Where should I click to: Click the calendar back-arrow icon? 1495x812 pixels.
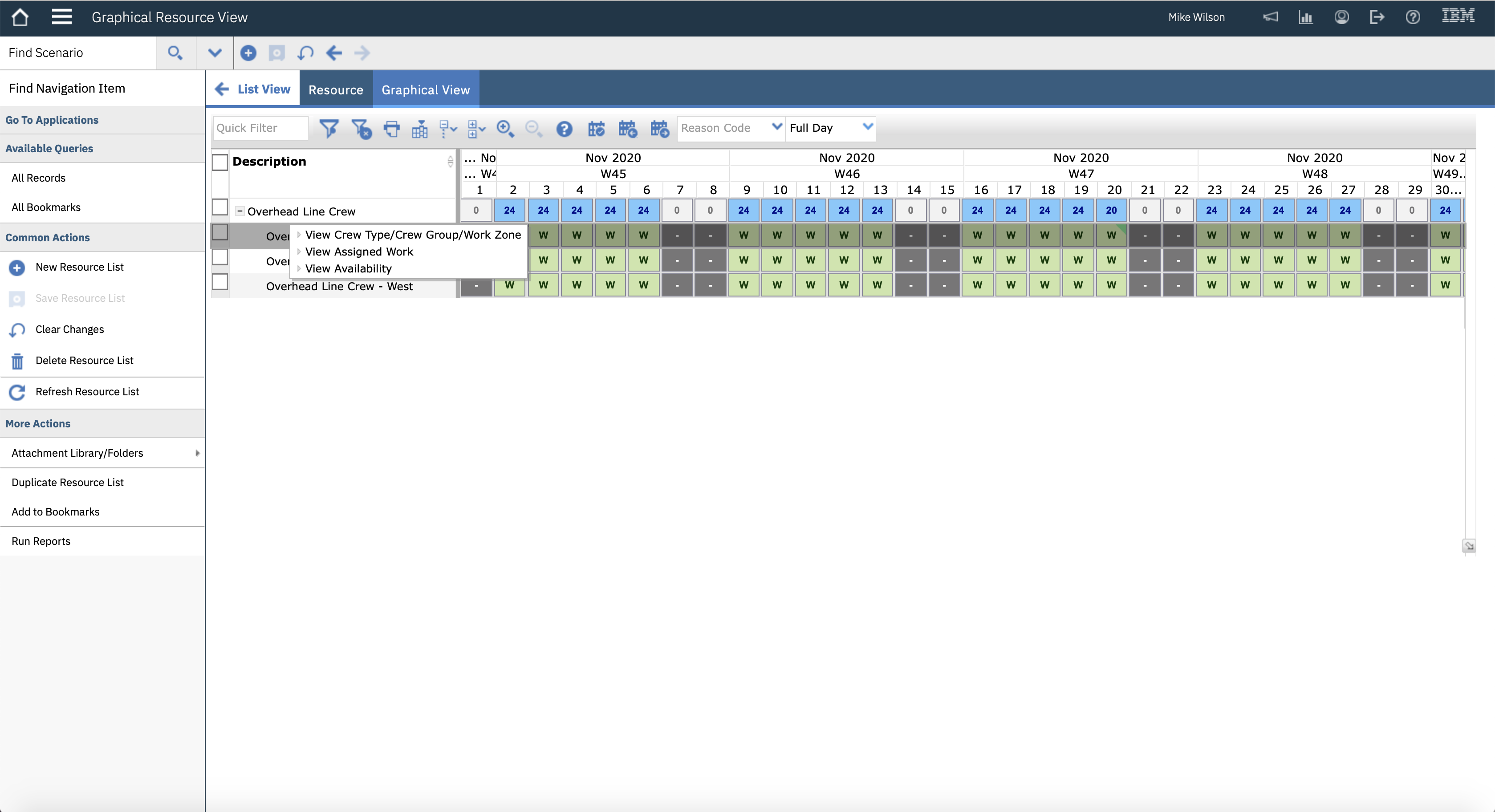(627, 128)
